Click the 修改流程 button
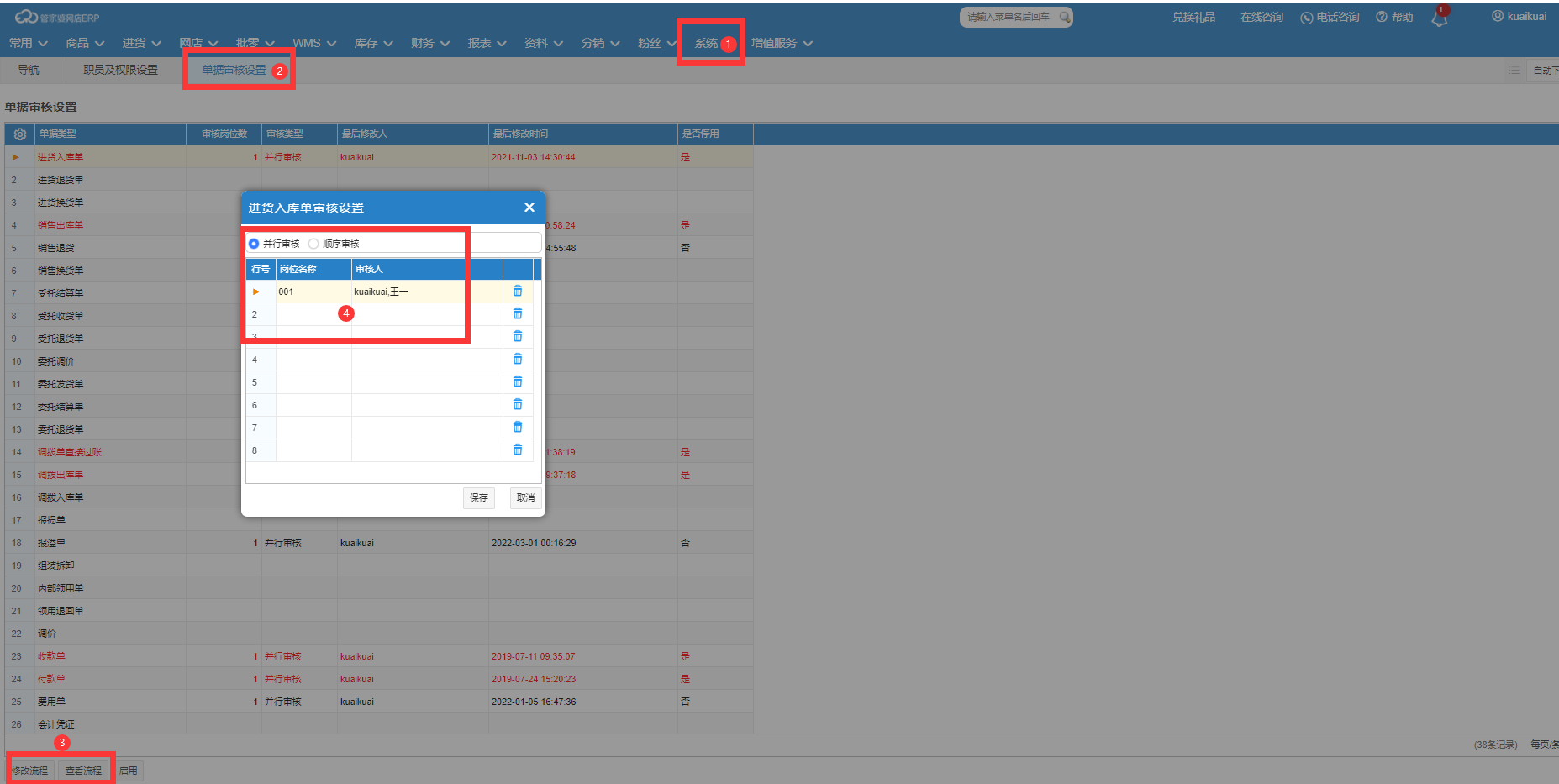Screen dimensions: 1559x784 coord(30,771)
